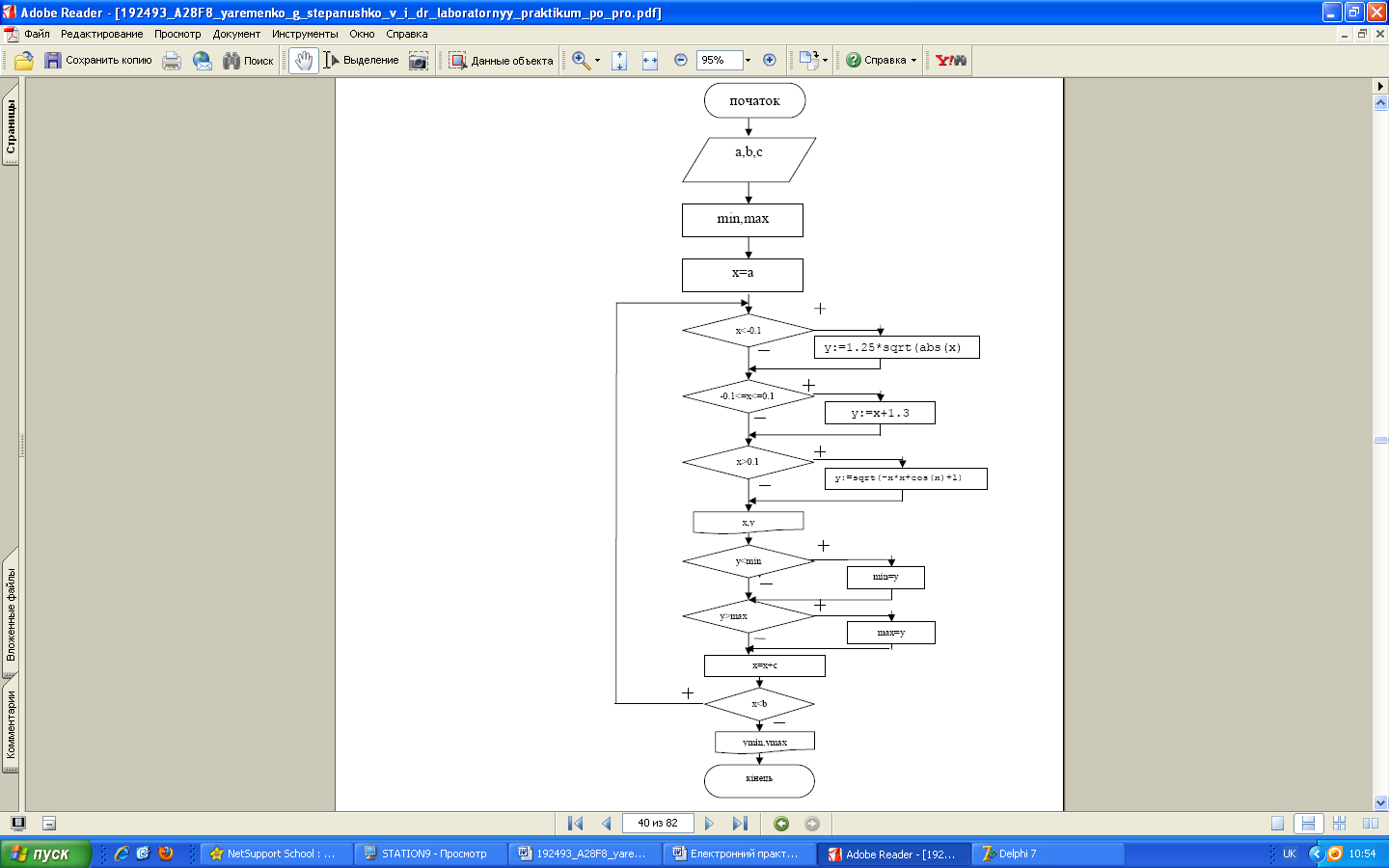Click the green Previous View arrow
This screenshot has width=1389, height=868.
coord(781,824)
